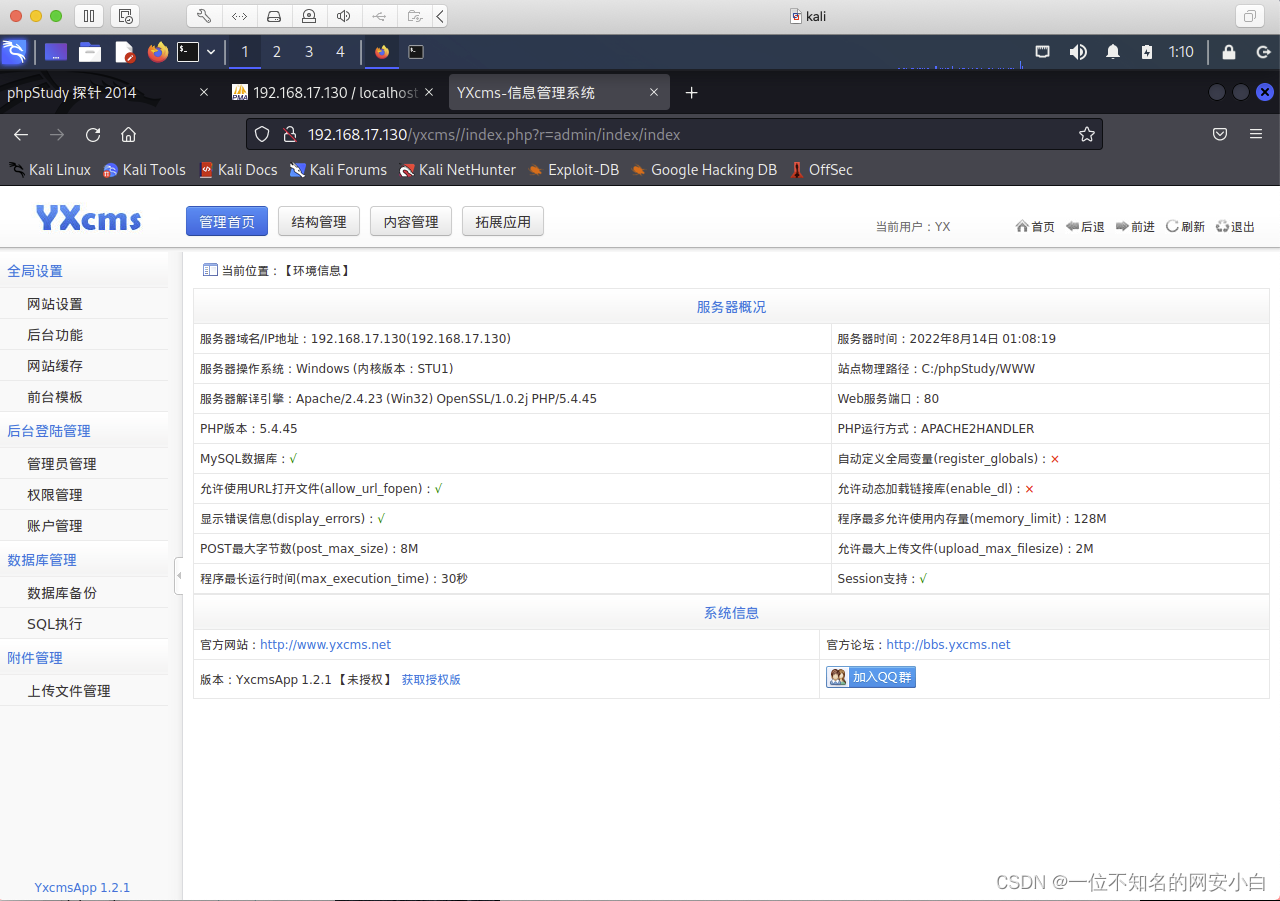Switch to workspace 3
The width and height of the screenshot is (1280, 901).
coord(309,52)
